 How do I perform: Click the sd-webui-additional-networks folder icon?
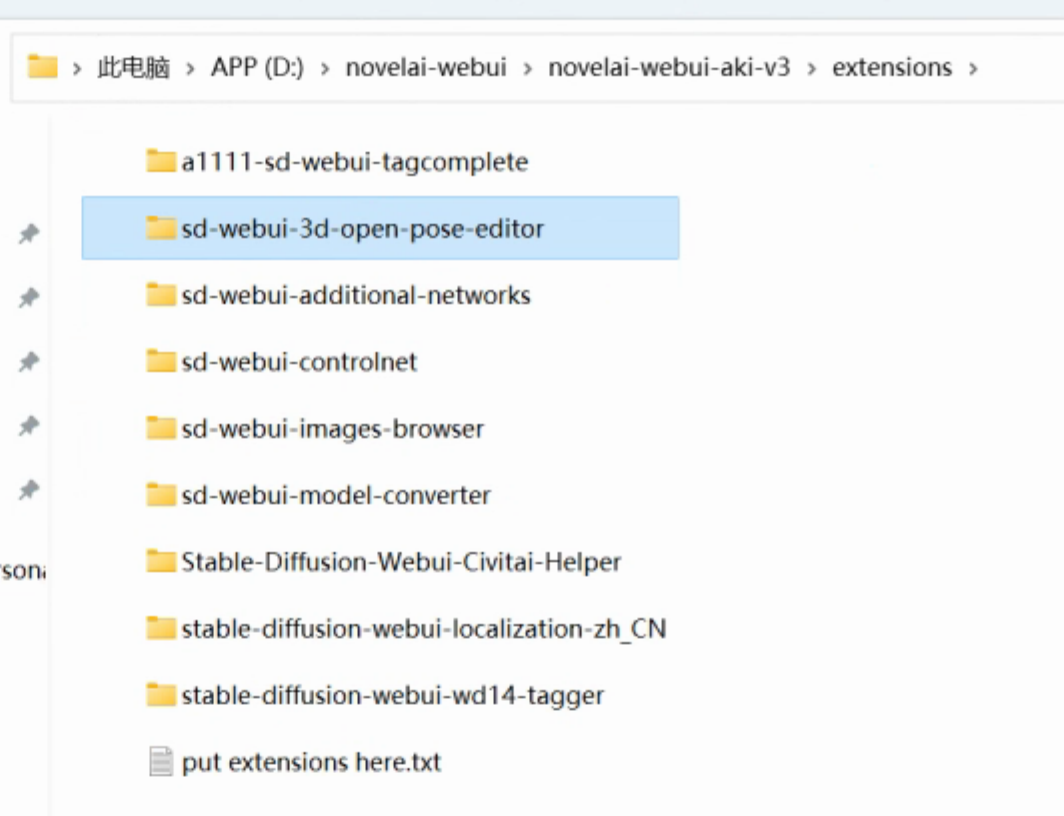(161, 295)
